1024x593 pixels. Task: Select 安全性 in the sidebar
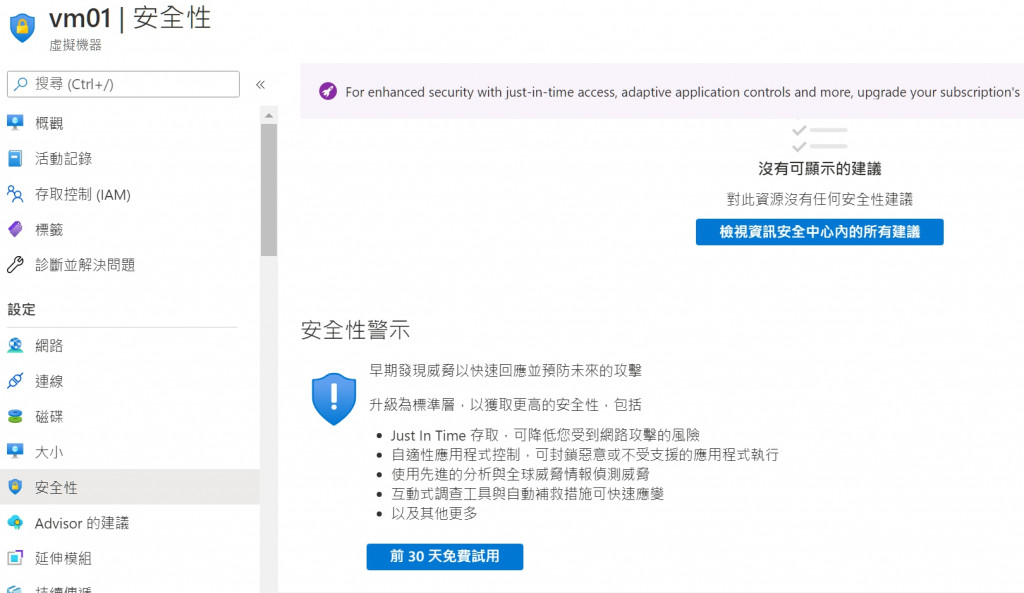point(130,487)
